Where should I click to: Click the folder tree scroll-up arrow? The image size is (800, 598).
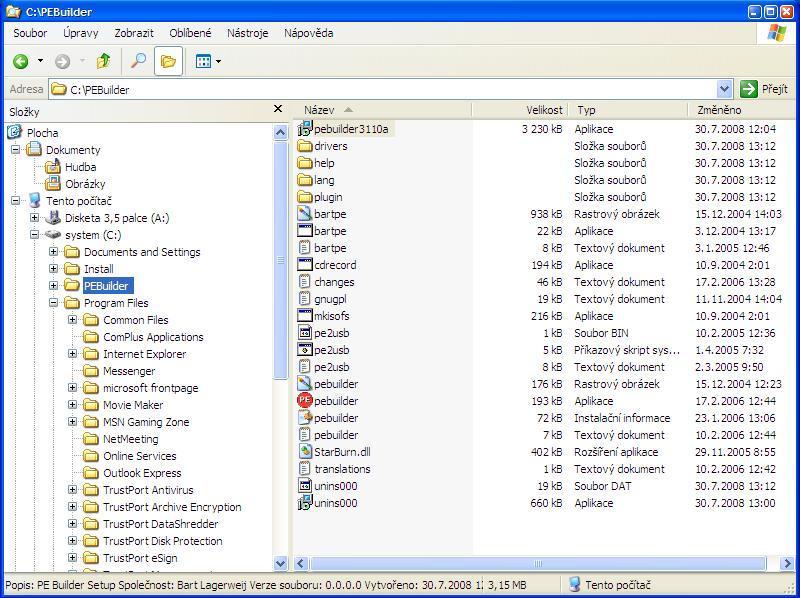click(281, 132)
